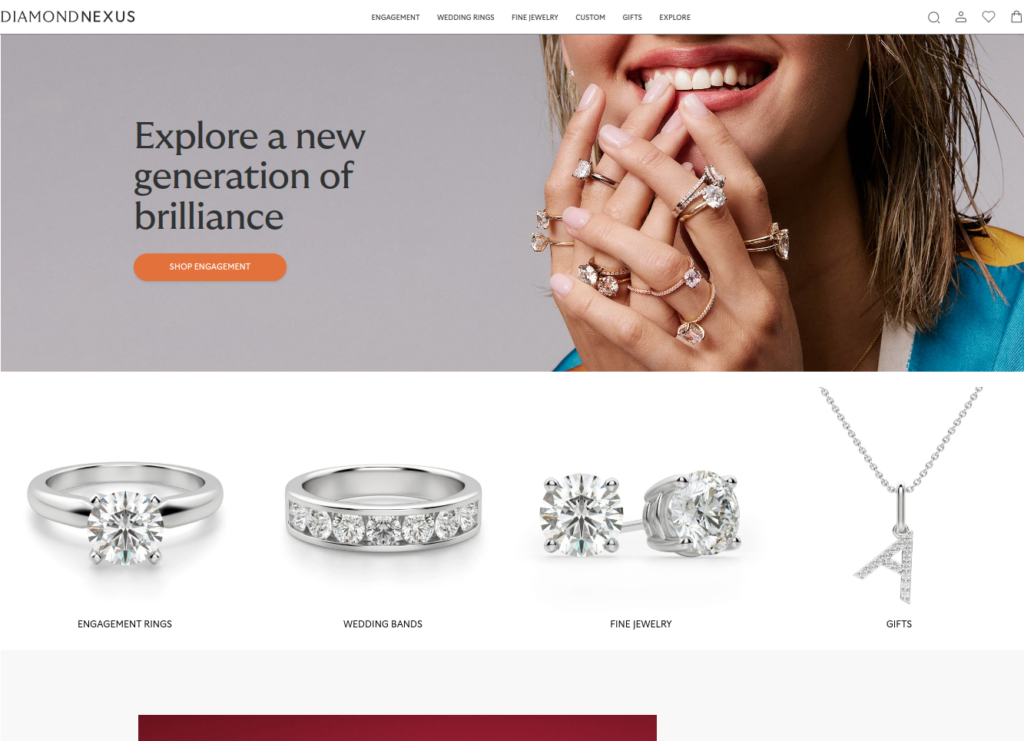Open the wishlist heart icon
The height and width of the screenshot is (741, 1024).
click(x=989, y=17)
